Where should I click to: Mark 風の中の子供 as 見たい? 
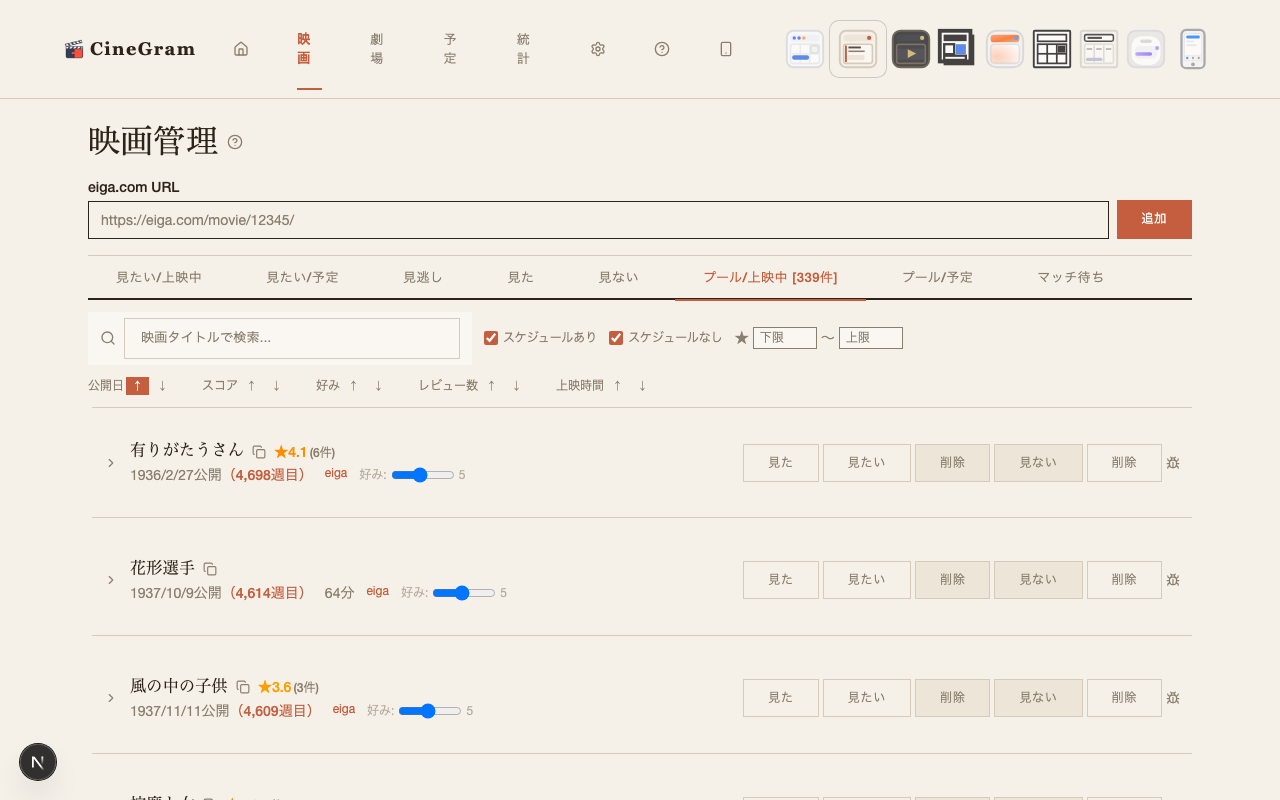click(x=866, y=698)
